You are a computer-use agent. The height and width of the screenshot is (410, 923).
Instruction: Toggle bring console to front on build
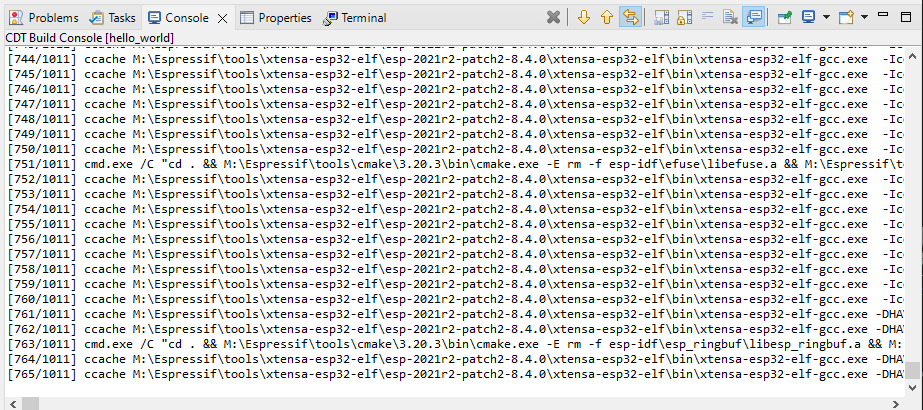[753, 18]
